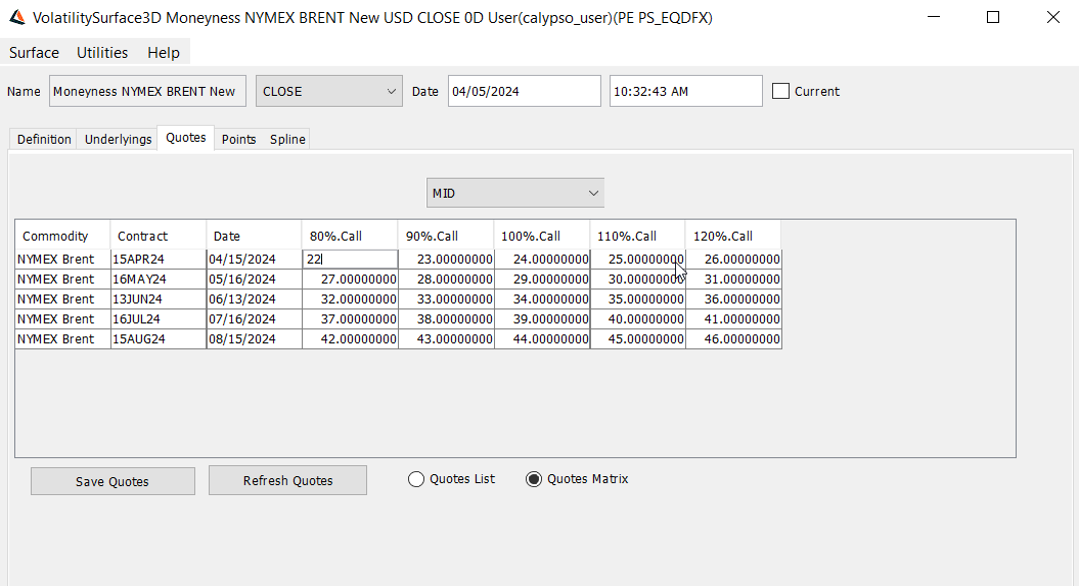
Task: Maximize the VolatilitySurface3D window
Action: click(x=993, y=17)
